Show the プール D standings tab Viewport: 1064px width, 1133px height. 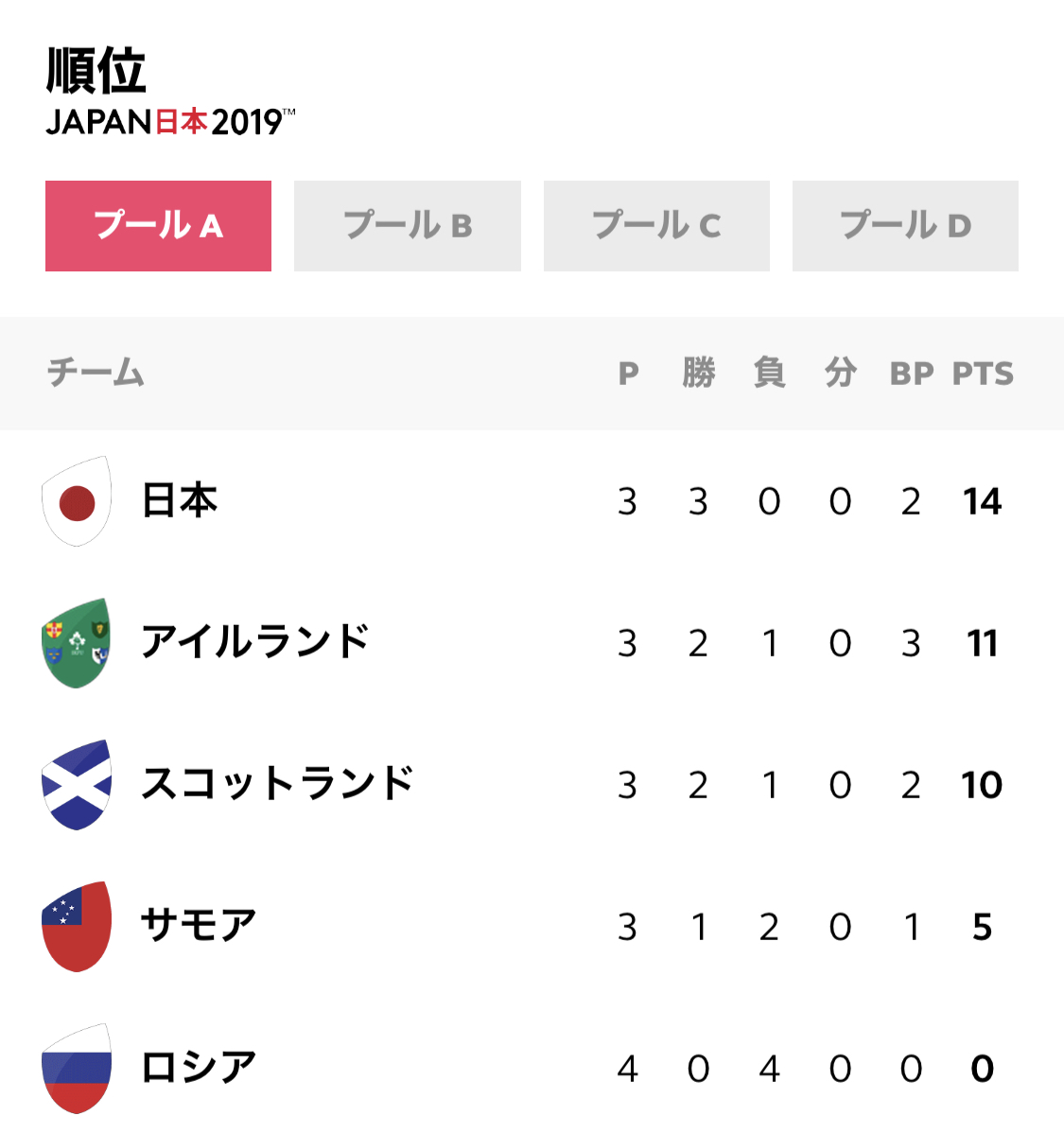(x=906, y=226)
